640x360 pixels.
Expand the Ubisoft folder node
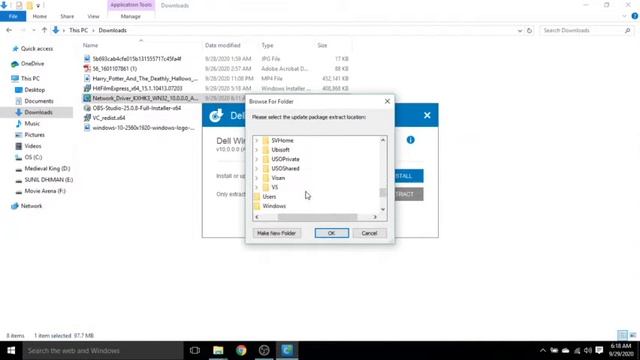click(x=257, y=150)
